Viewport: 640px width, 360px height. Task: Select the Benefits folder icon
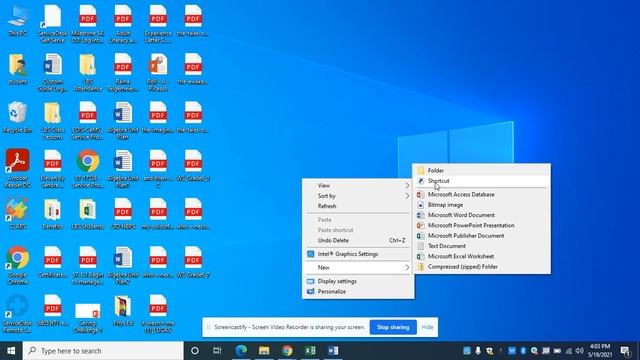point(53,214)
